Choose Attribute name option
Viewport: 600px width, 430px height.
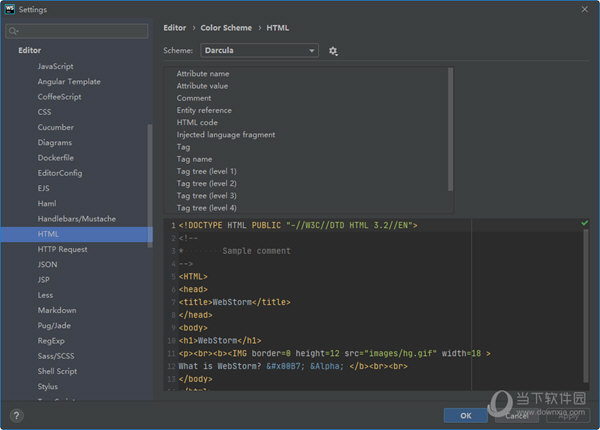click(x=203, y=73)
